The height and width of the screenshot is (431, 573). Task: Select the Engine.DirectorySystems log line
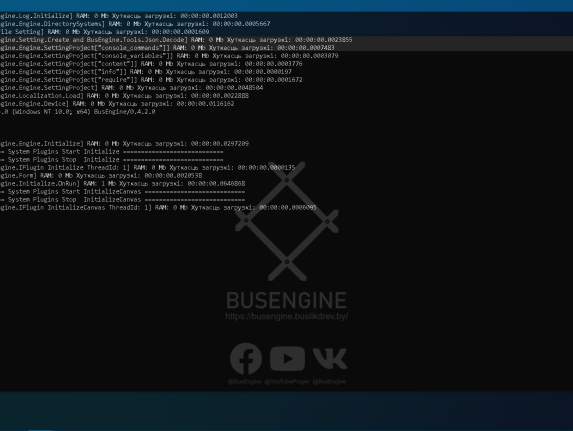(x=135, y=24)
